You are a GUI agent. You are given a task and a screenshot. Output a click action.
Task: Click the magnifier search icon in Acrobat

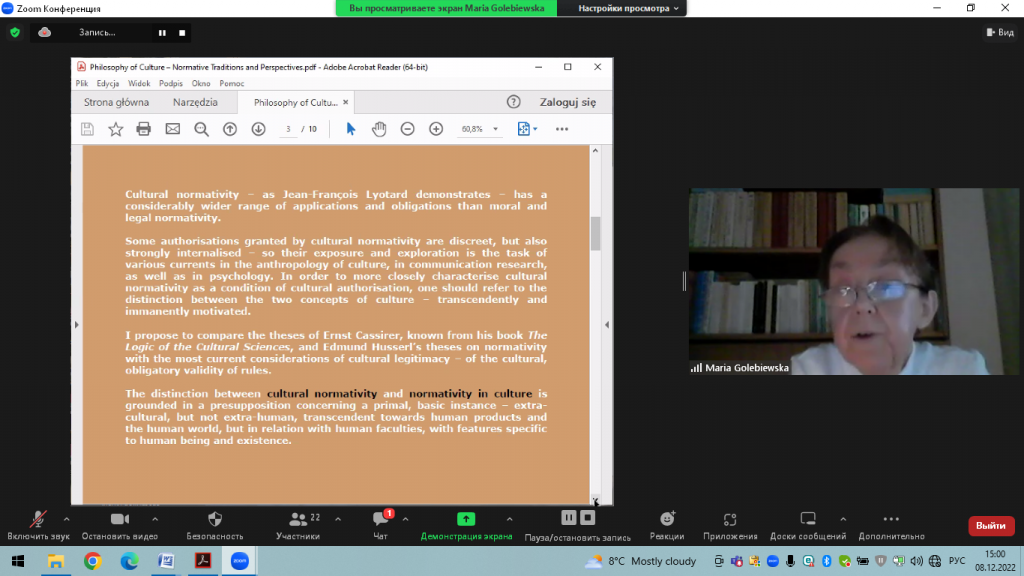(201, 129)
